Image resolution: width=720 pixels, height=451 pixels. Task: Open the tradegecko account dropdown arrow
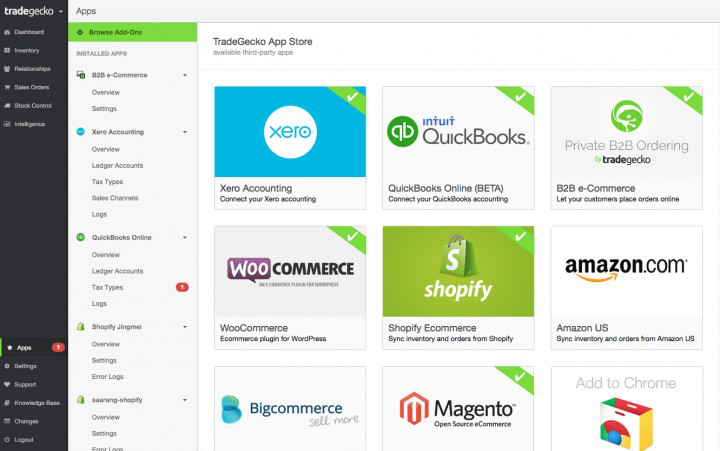click(x=61, y=11)
